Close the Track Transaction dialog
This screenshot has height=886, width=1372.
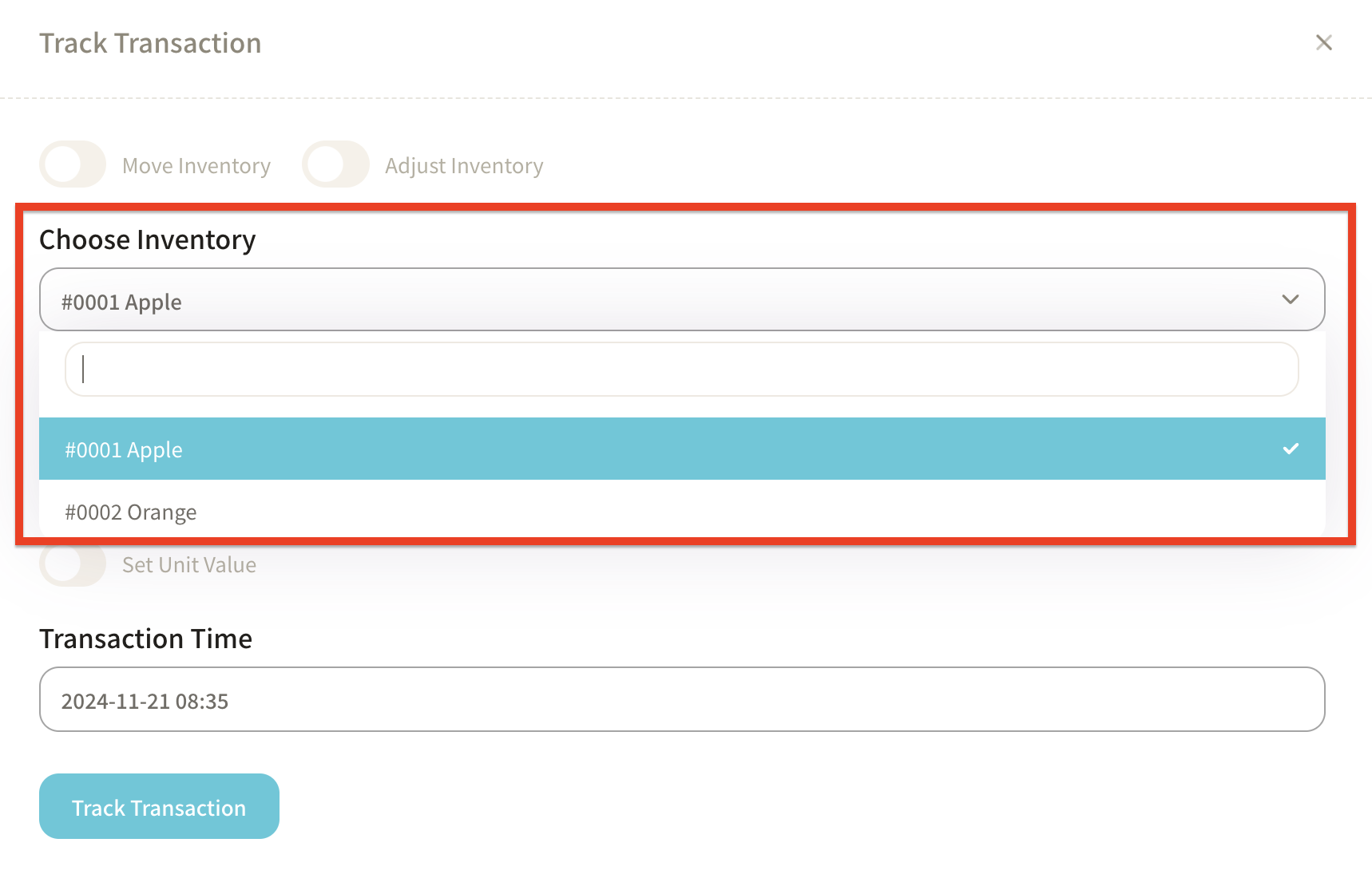click(x=1323, y=42)
